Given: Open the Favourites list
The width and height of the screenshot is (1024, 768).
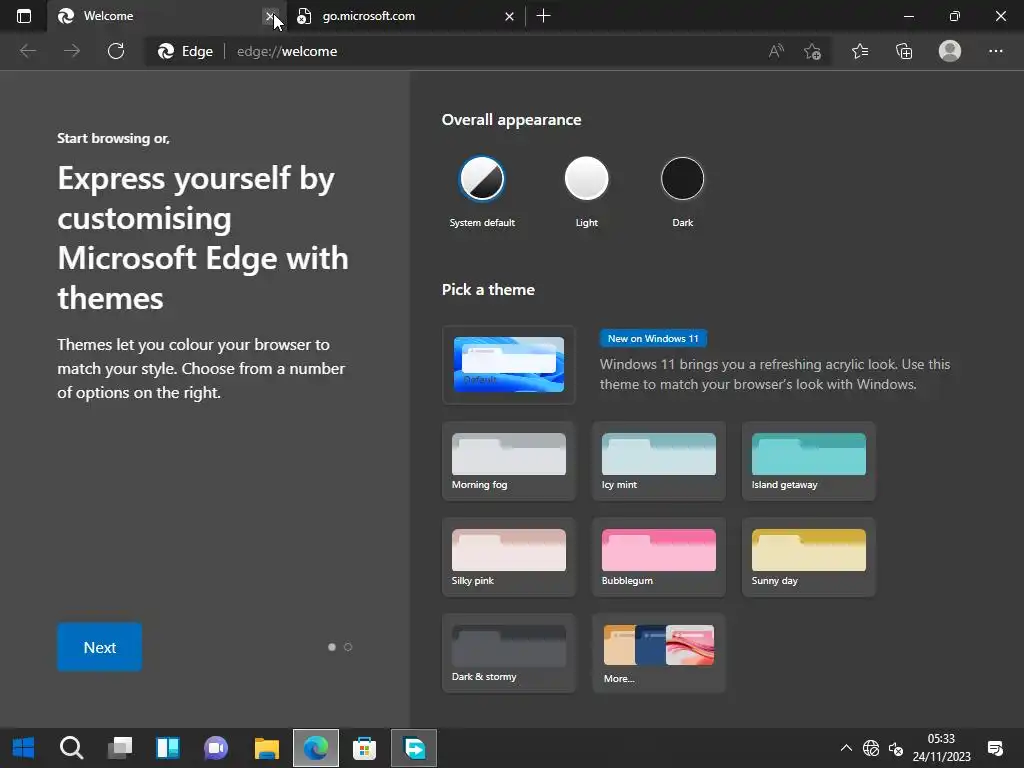Looking at the screenshot, I should tap(860, 51).
